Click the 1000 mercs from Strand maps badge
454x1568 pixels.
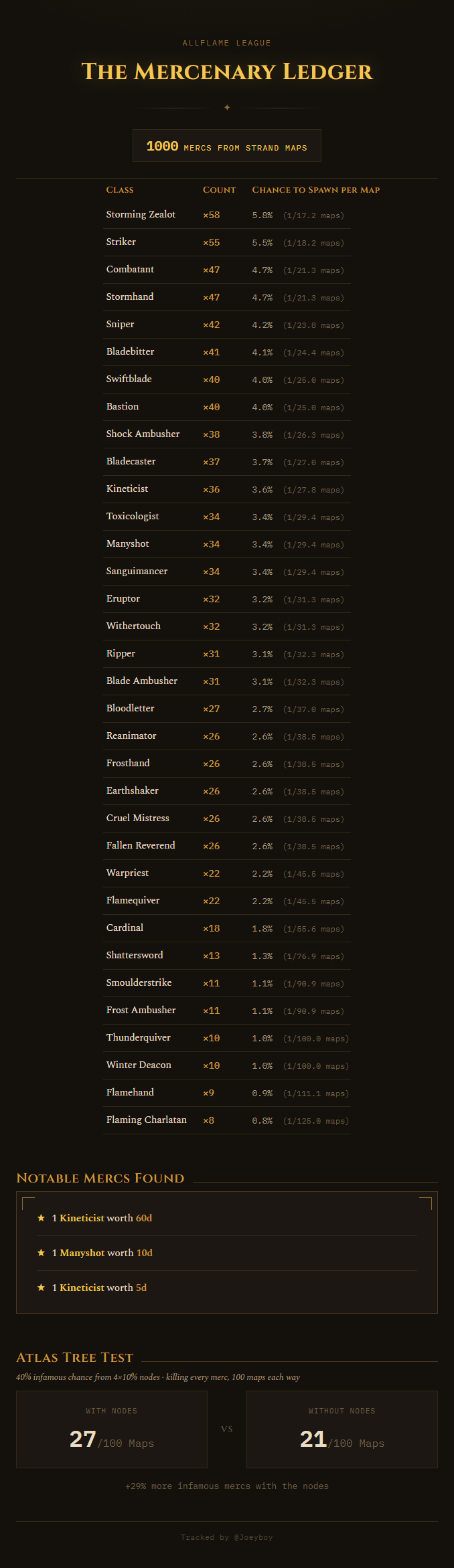tap(227, 146)
